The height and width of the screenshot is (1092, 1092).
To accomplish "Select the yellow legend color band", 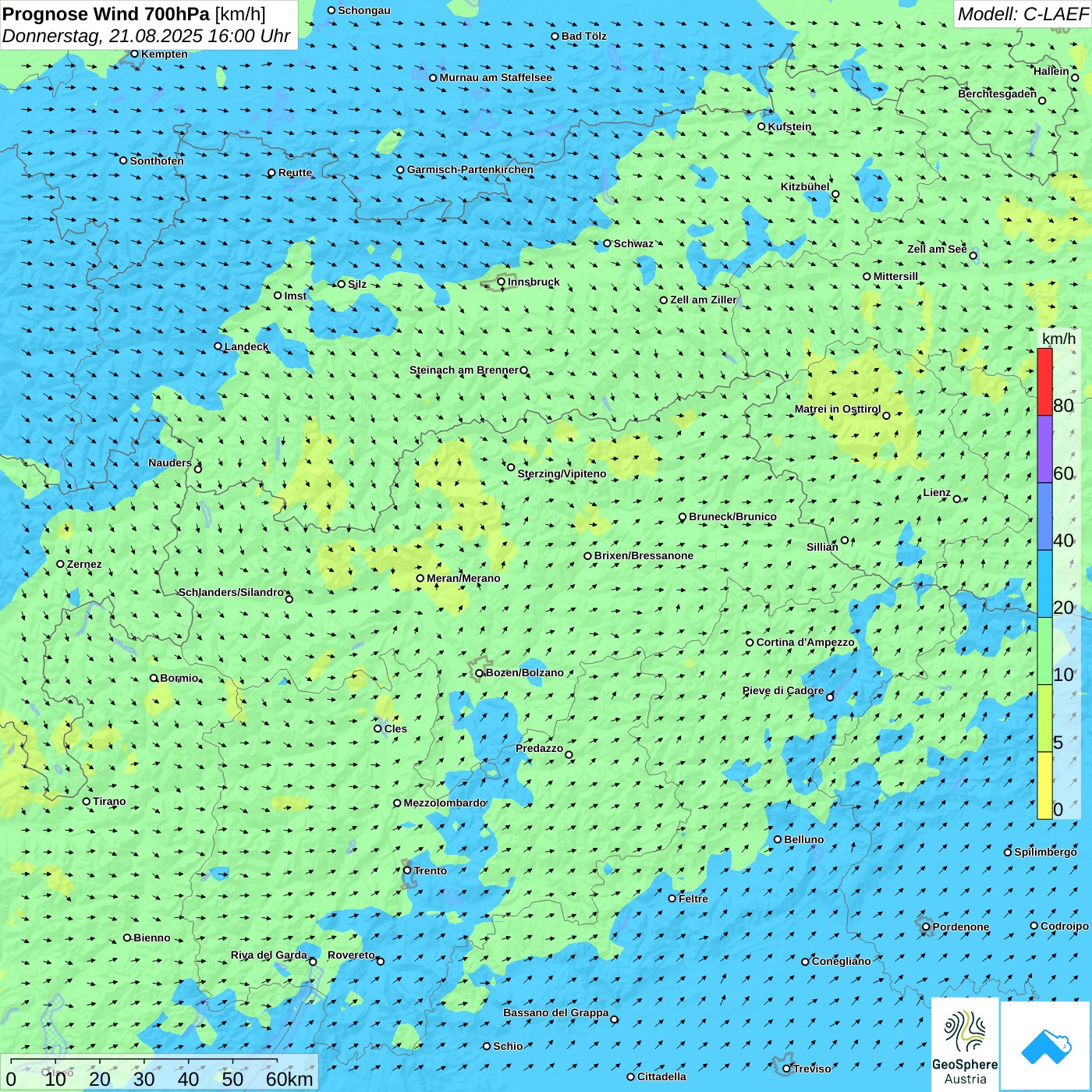I will [1044, 785].
